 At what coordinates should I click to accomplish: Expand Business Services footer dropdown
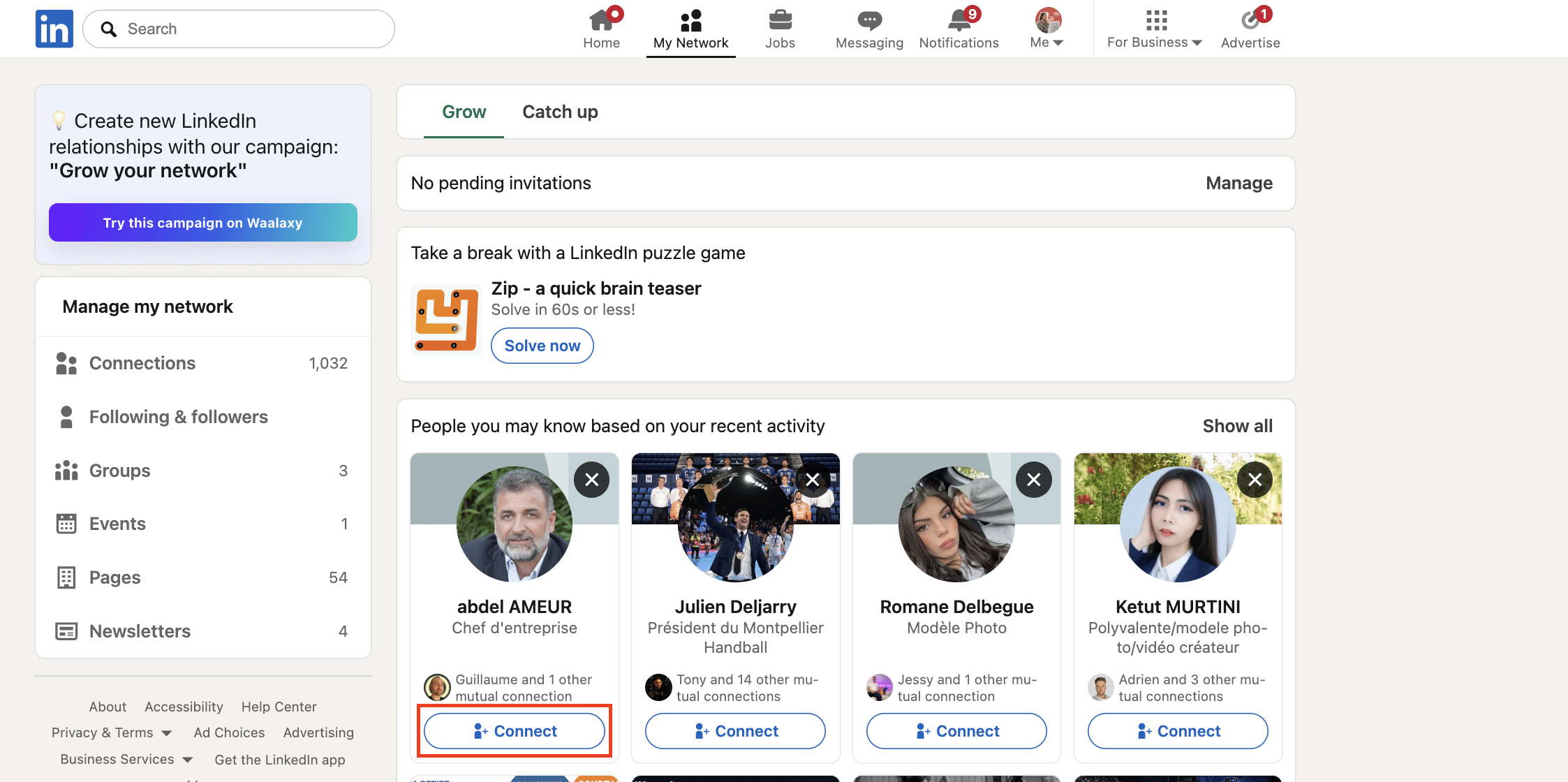pyautogui.click(x=126, y=759)
